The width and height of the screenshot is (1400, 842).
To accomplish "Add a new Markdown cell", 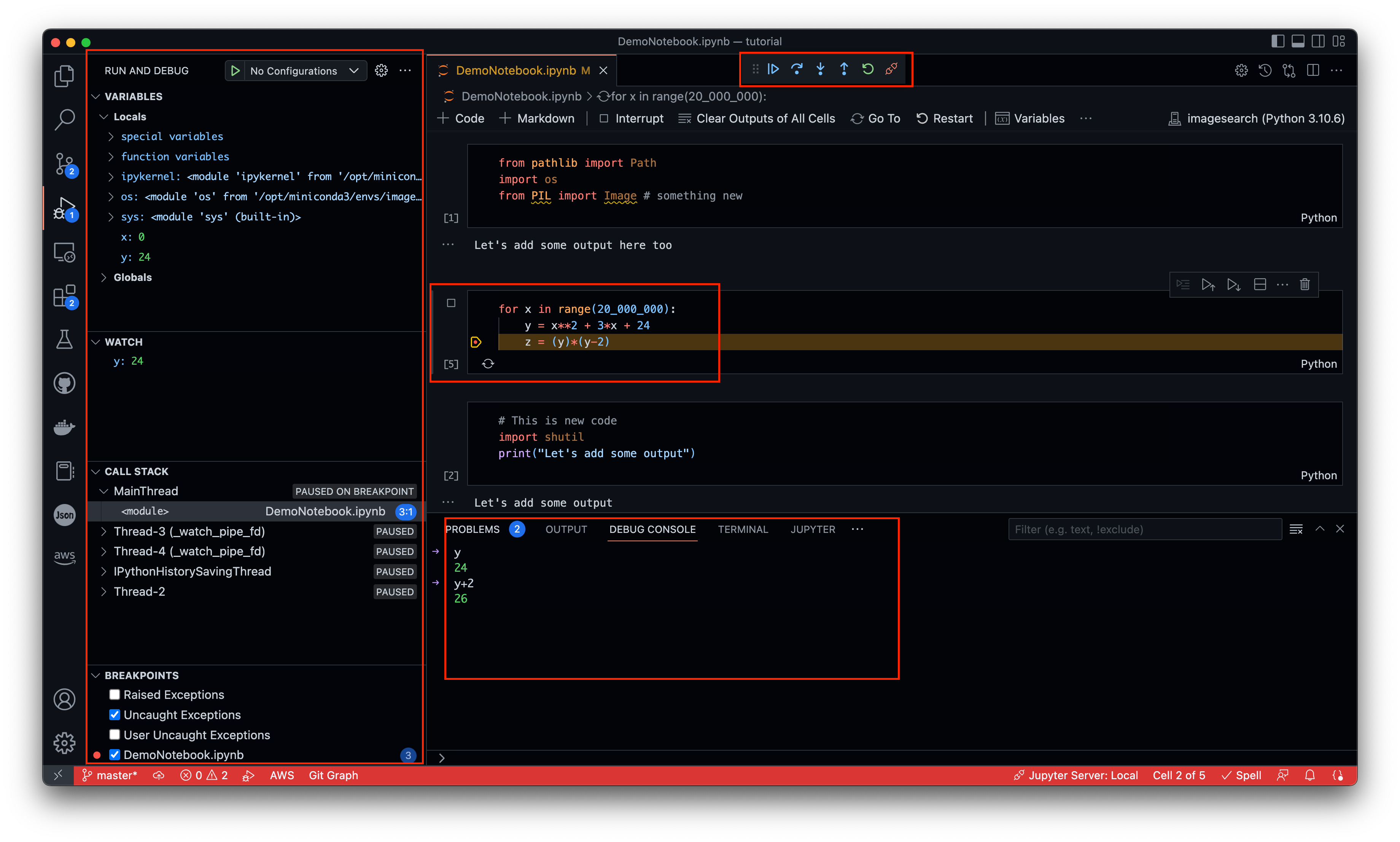I will [536, 119].
